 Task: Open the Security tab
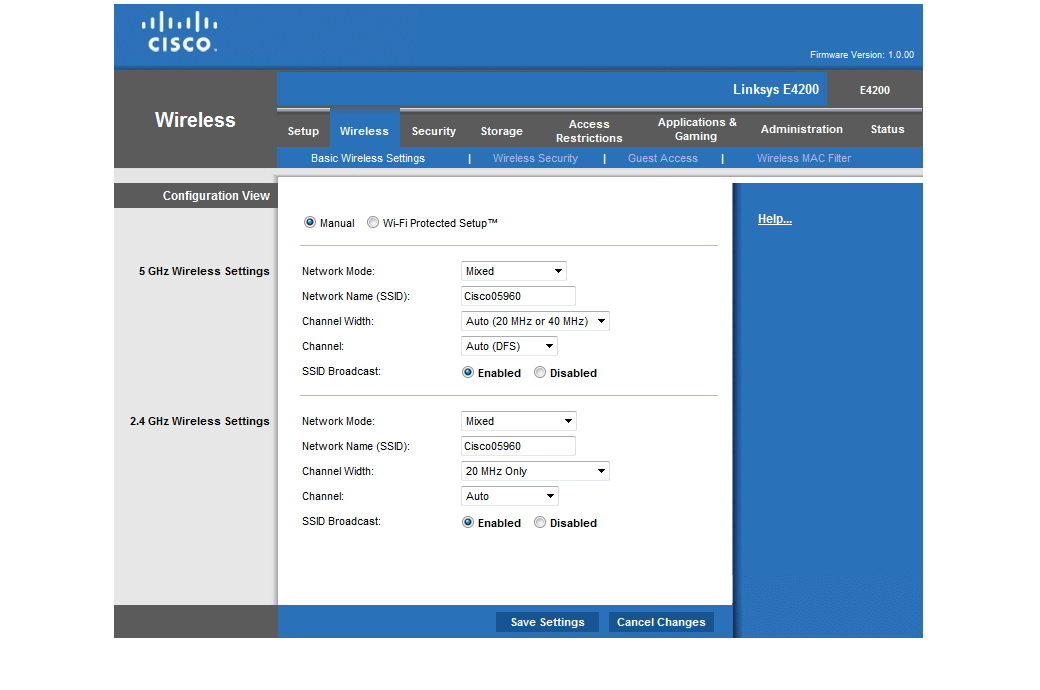(433, 131)
